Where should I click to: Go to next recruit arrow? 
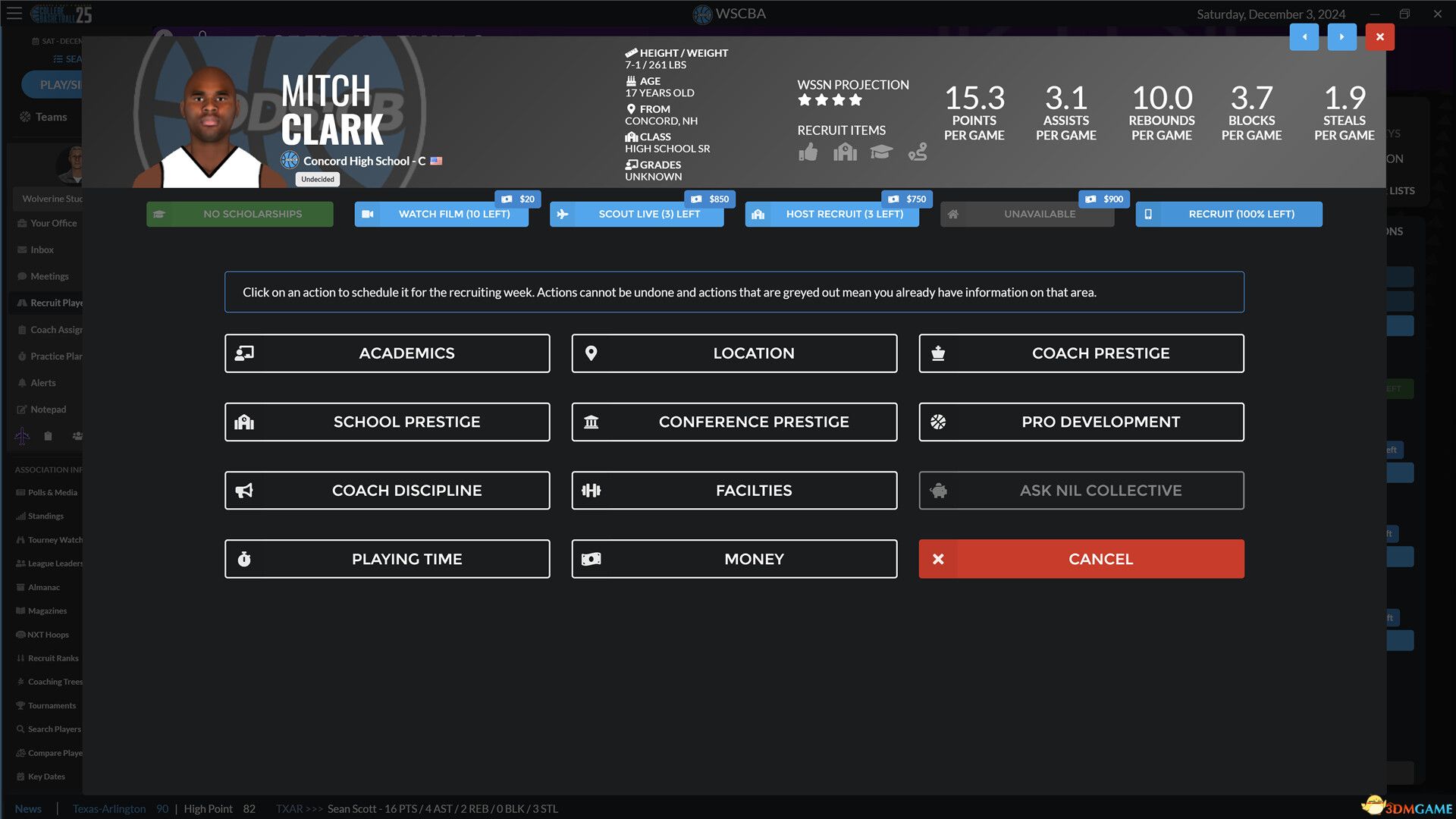pyautogui.click(x=1341, y=36)
